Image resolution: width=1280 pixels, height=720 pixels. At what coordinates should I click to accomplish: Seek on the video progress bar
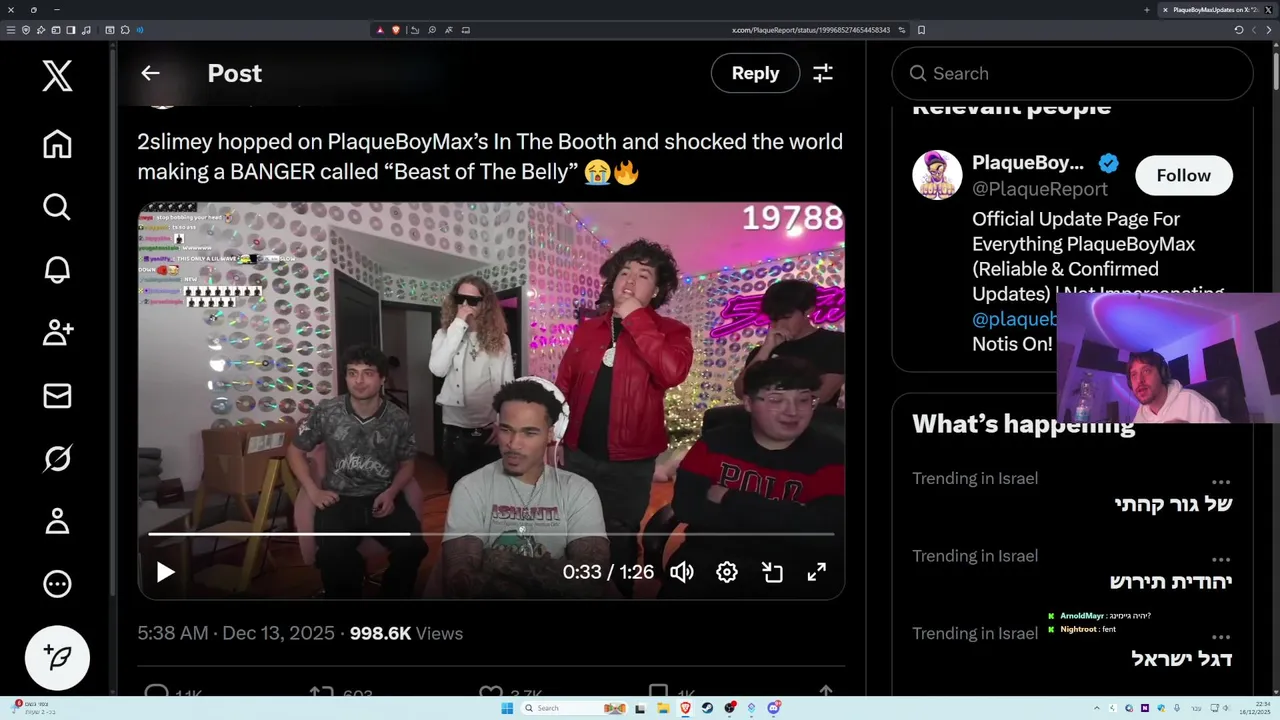(491, 534)
